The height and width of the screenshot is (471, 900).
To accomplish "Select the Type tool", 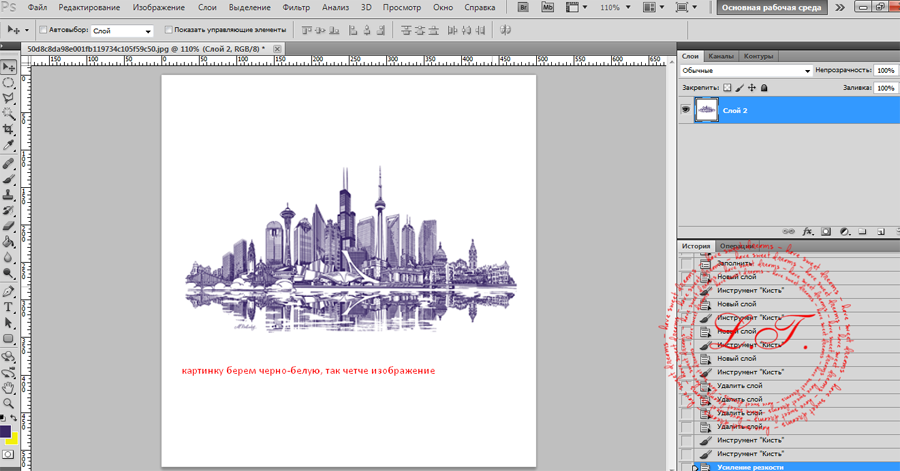I will point(8,307).
